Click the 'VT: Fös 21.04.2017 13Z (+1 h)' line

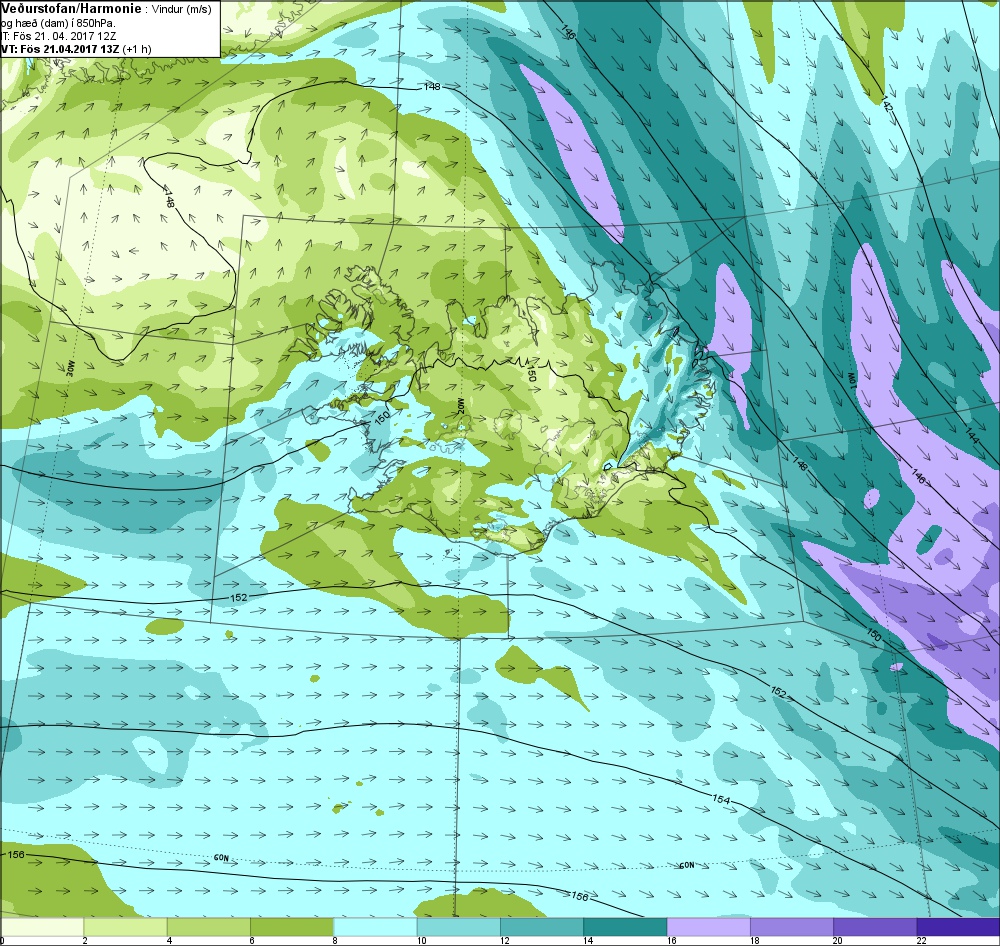pos(76,49)
